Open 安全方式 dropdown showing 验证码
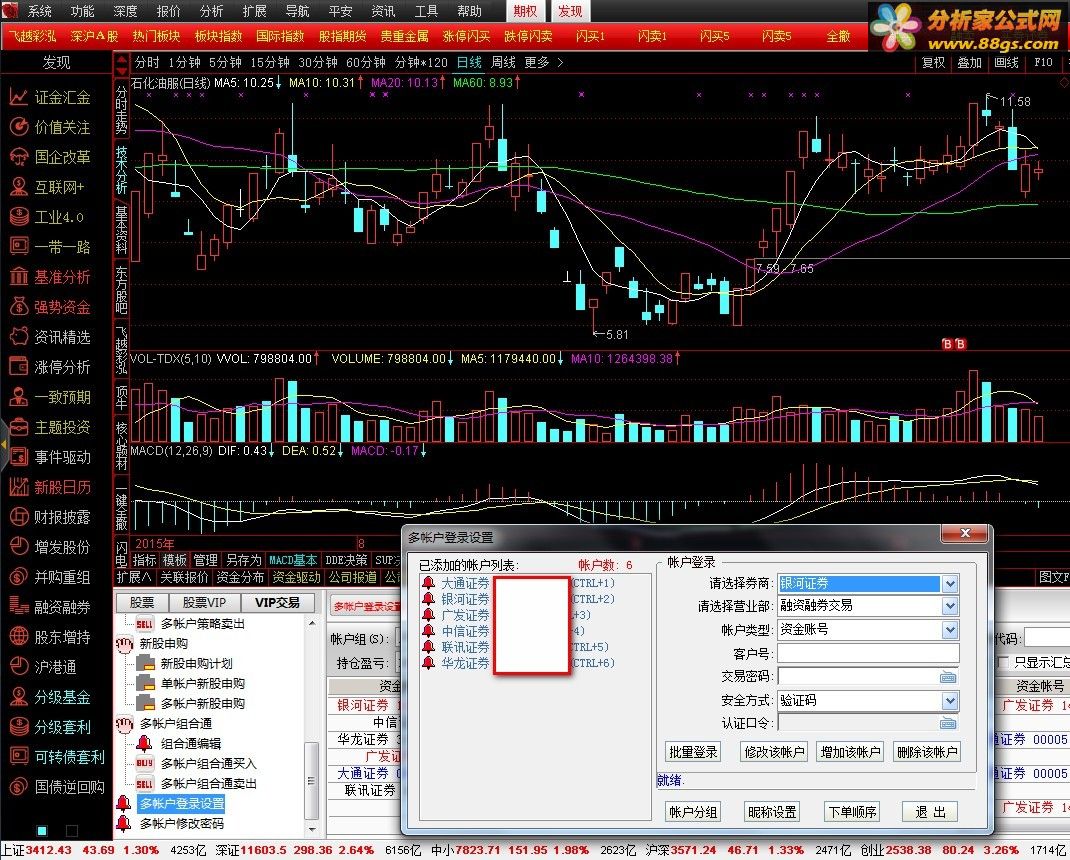Screen dimensions: 1070x860 (x=950, y=701)
